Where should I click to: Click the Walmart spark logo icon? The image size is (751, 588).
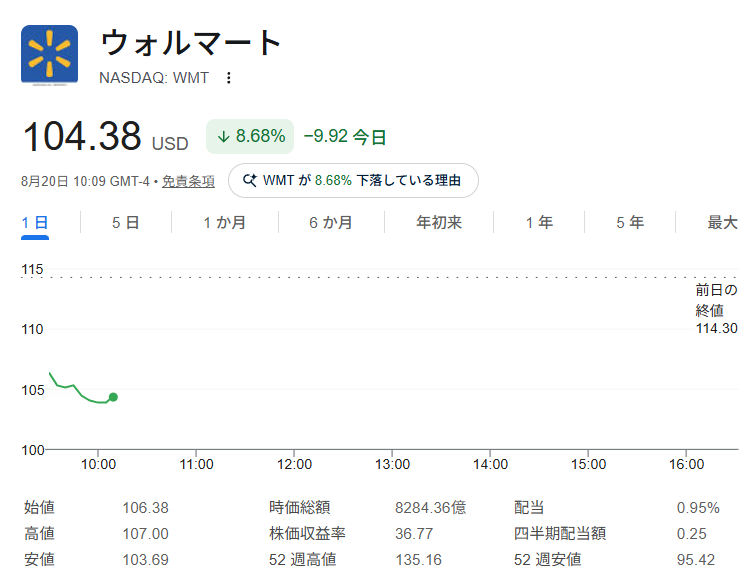pyautogui.click(x=49, y=54)
